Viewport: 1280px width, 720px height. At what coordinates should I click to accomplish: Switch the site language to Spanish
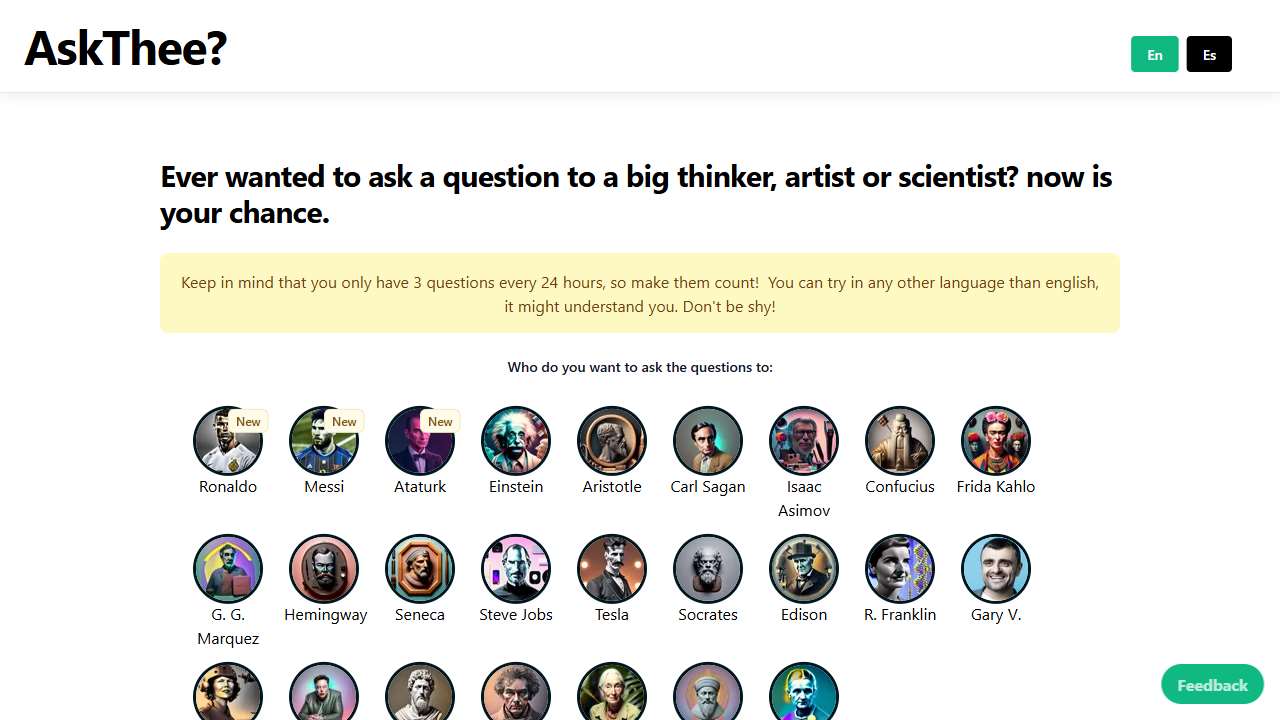[1209, 54]
